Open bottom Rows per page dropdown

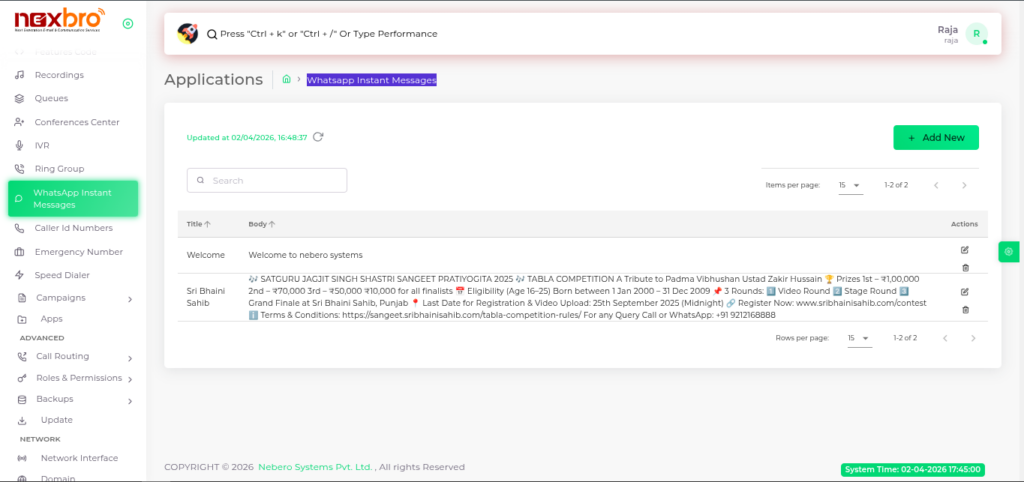click(x=859, y=338)
